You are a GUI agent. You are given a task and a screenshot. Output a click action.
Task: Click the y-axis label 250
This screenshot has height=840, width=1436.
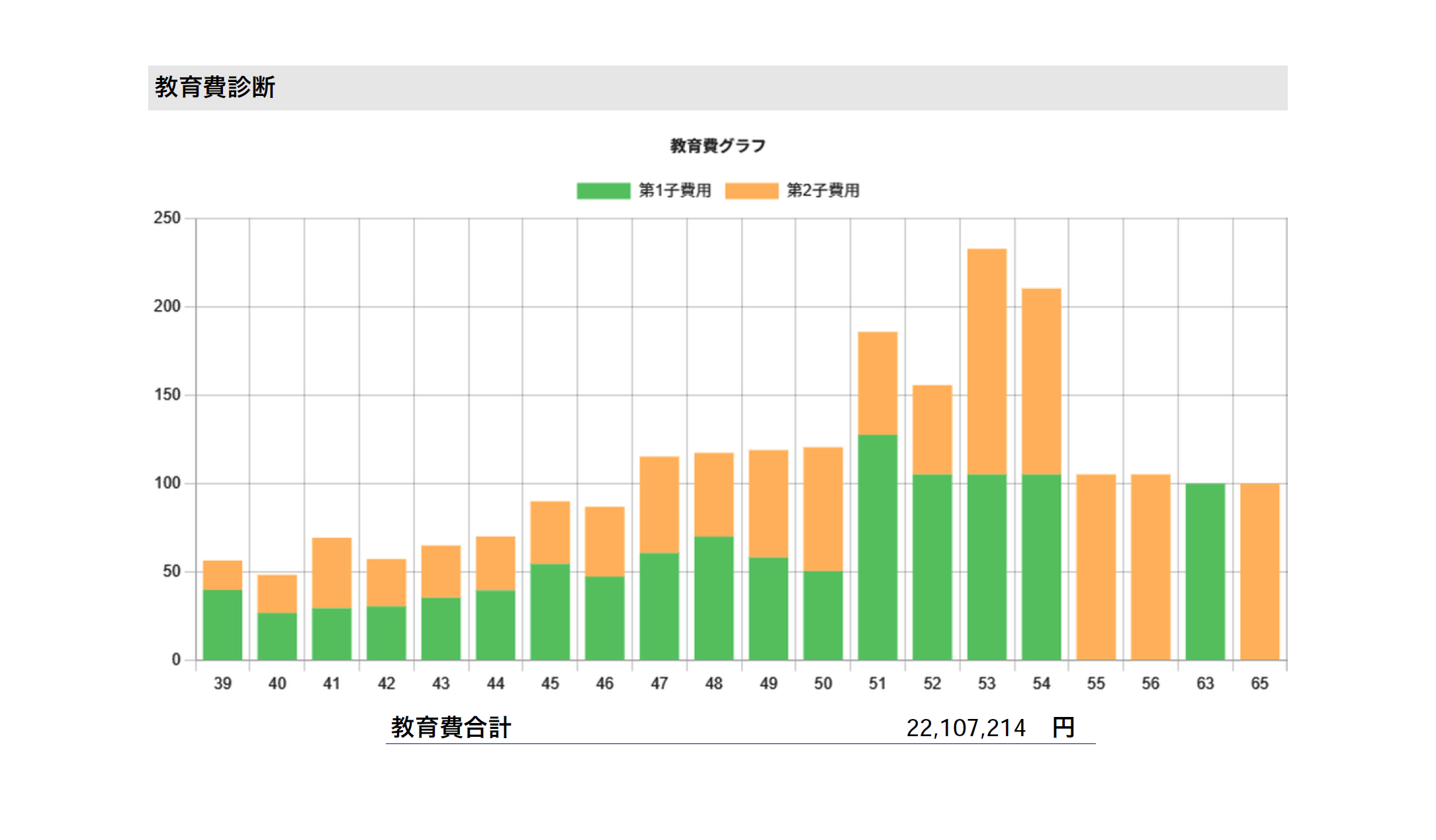167,218
